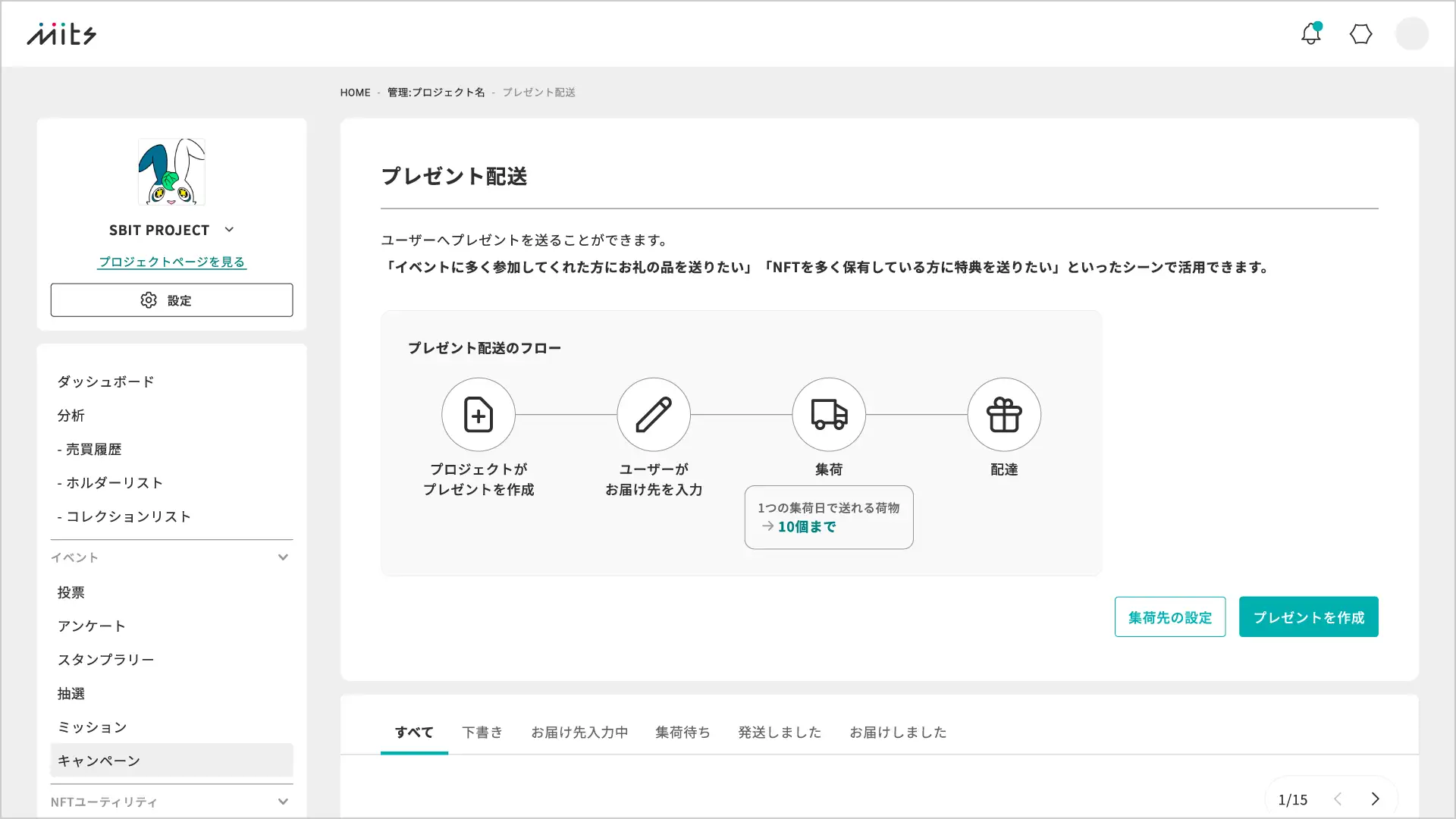This screenshot has height=819, width=1456.
Task: Go to next page arrow
Action: coord(1375,799)
